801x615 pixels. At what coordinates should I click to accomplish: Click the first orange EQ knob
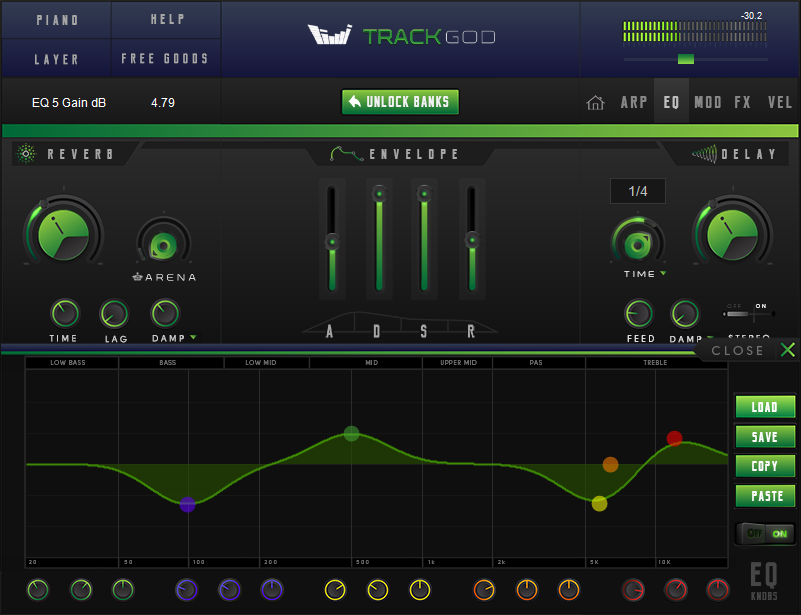484,590
